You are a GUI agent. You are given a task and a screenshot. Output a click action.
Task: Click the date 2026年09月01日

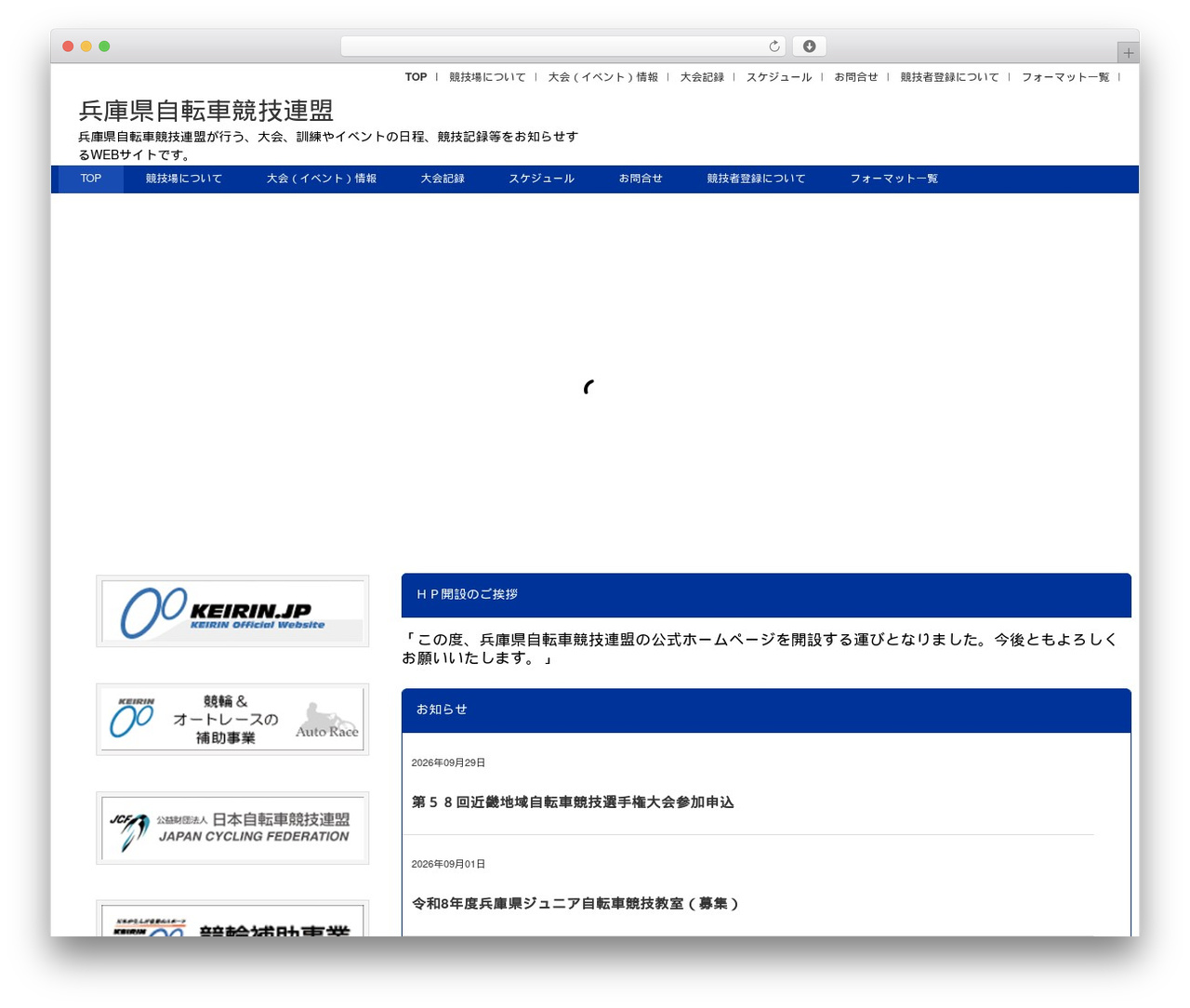[448, 864]
